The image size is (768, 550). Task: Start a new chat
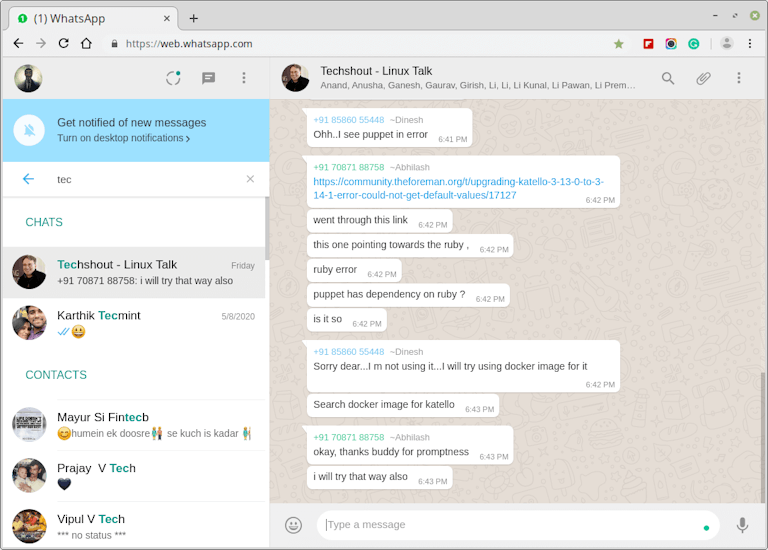pos(209,78)
